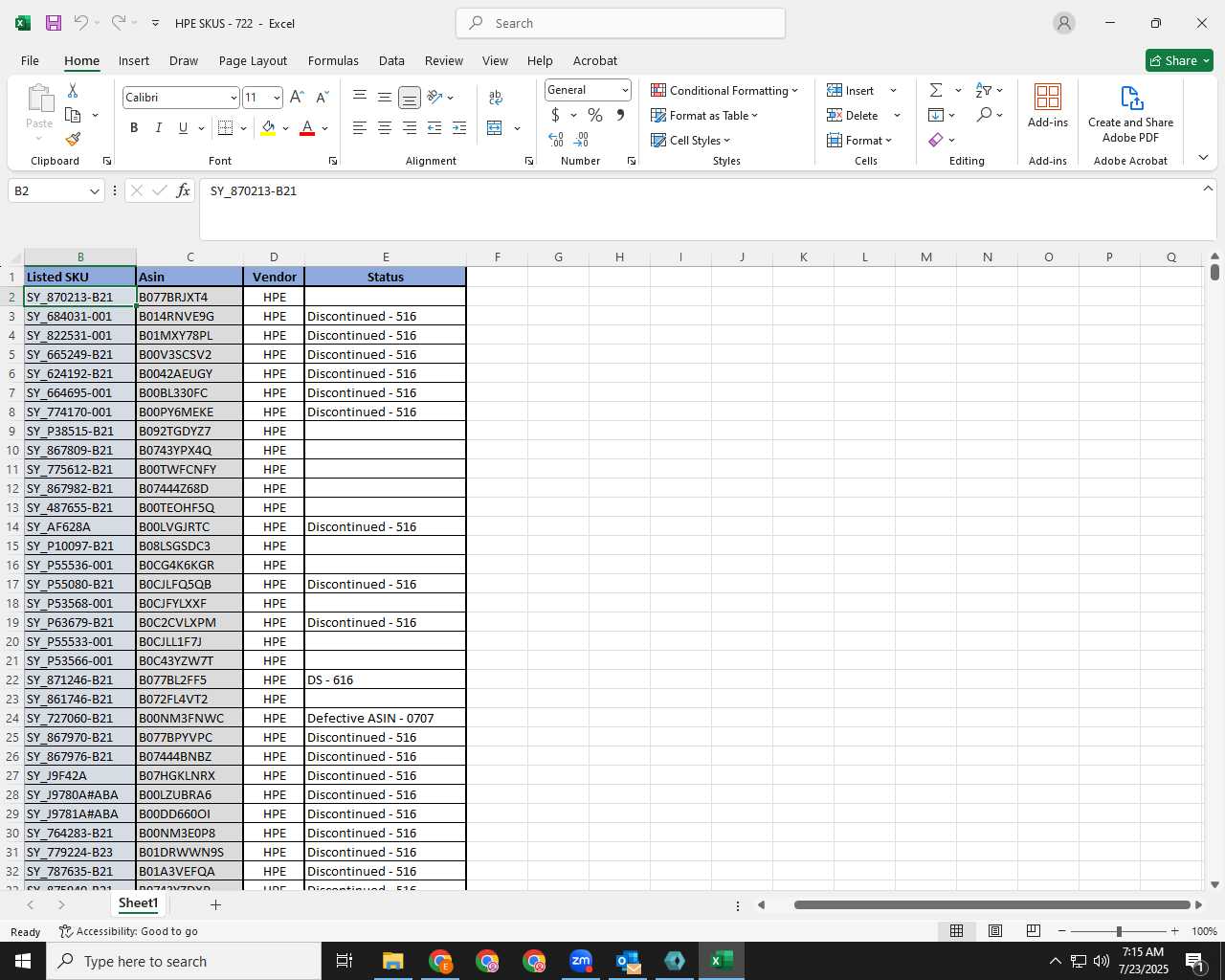Click the Delete cells button
The width and height of the screenshot is (1225, 980).
click(853, 115)
